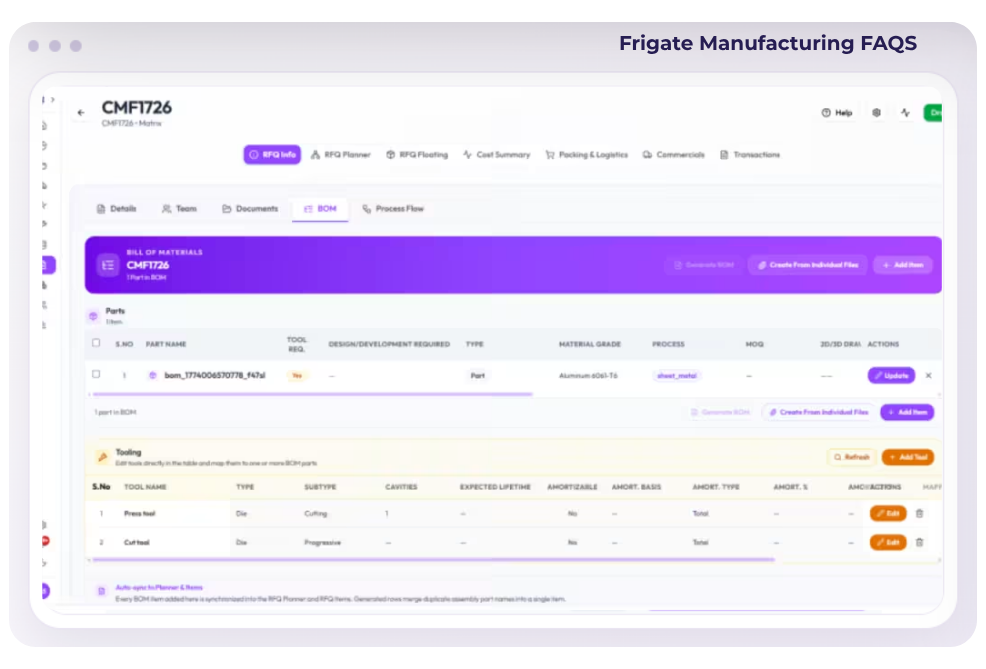Viewport: 986px width, 669px height.
Task: Edit the Press tool row
Action: pos(888,514)
